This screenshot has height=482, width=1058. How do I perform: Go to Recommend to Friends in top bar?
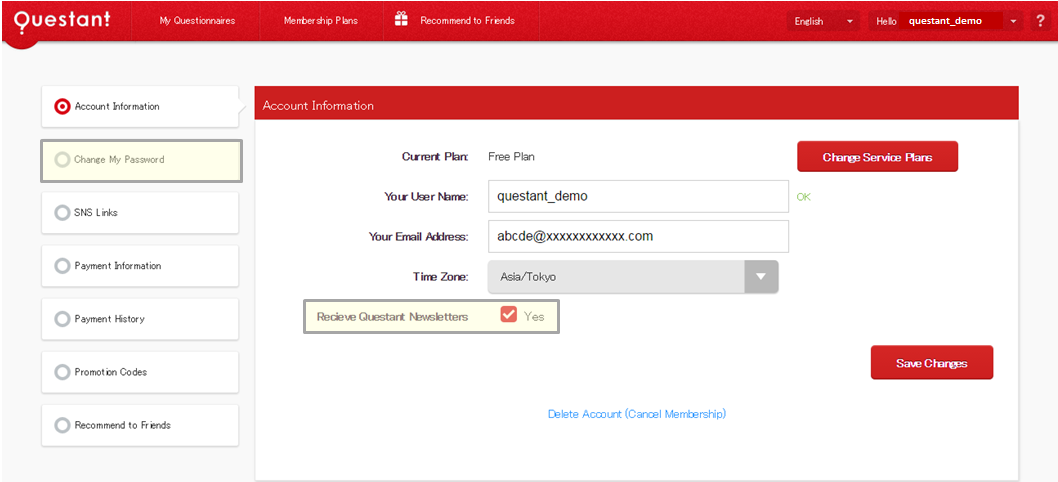468,21
